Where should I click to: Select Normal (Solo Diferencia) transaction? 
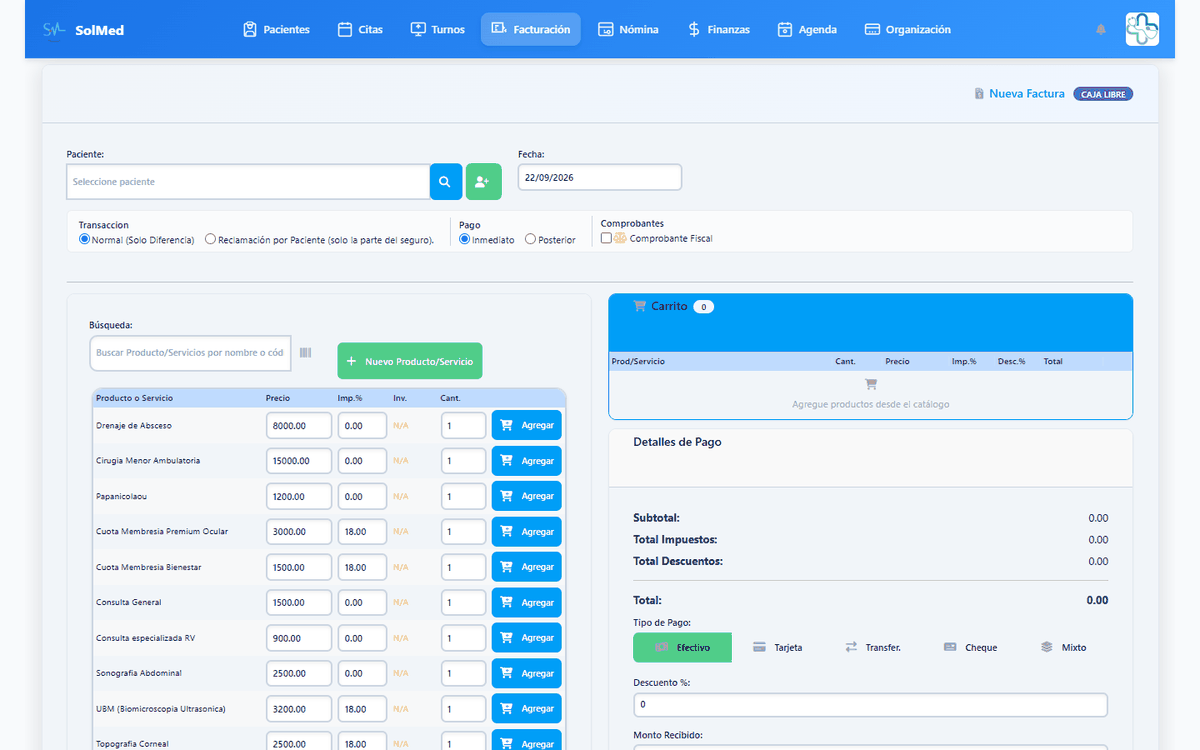pos(84,240)
